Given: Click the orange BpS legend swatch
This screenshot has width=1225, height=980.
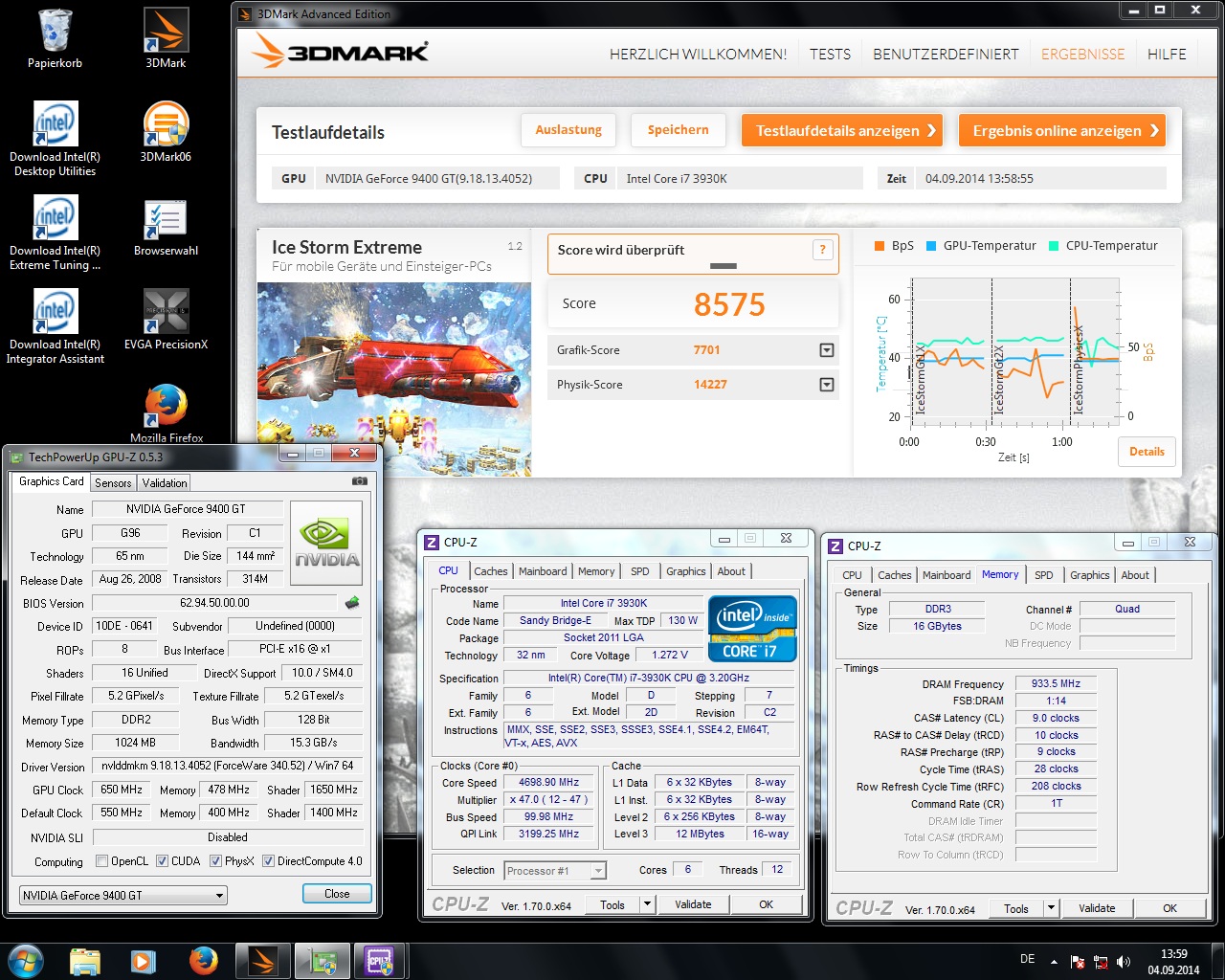Looking at the screenshot, I should (879, 246).
